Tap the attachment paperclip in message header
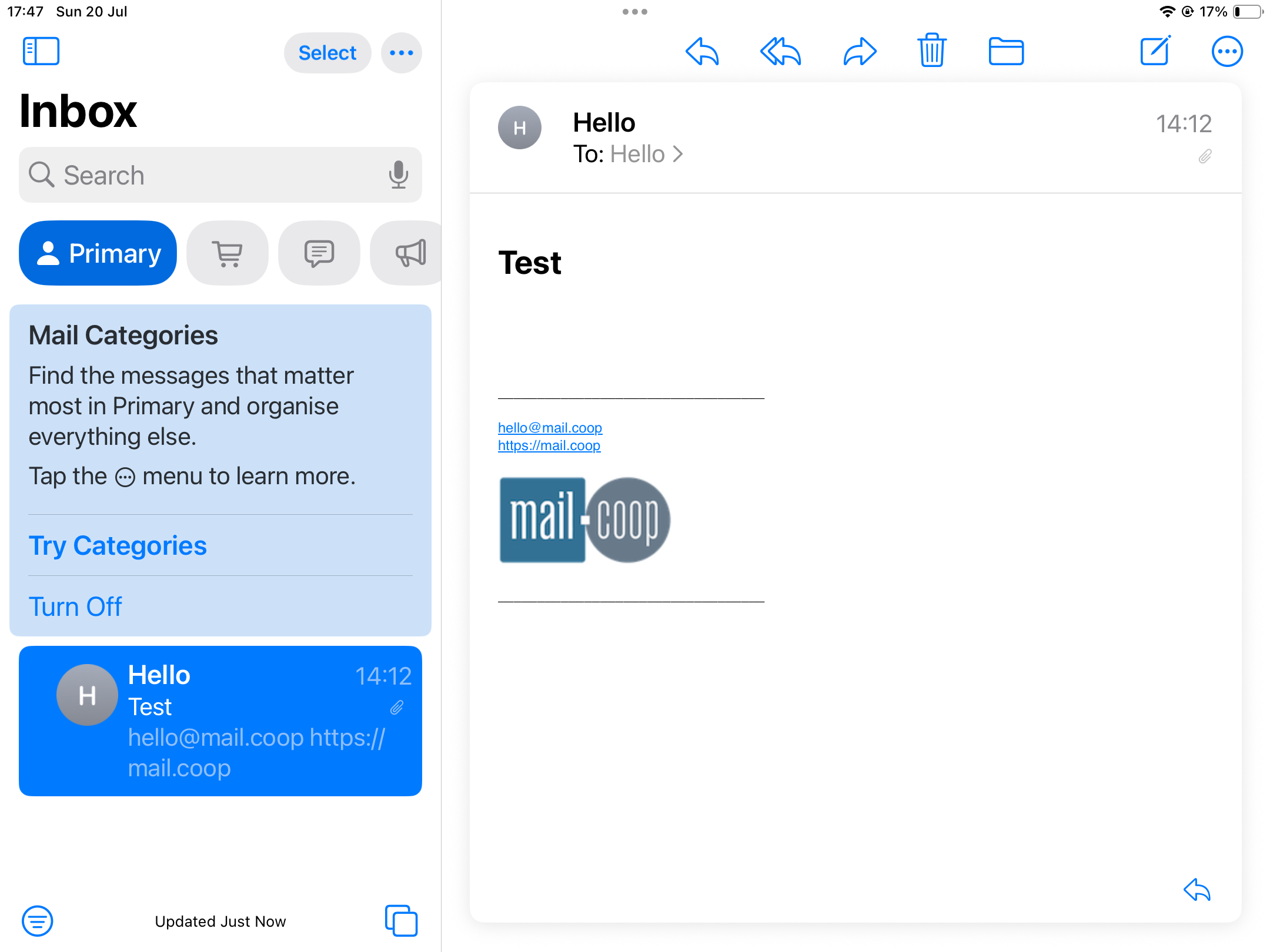1270x952 pixels. tap(1205, 156)
